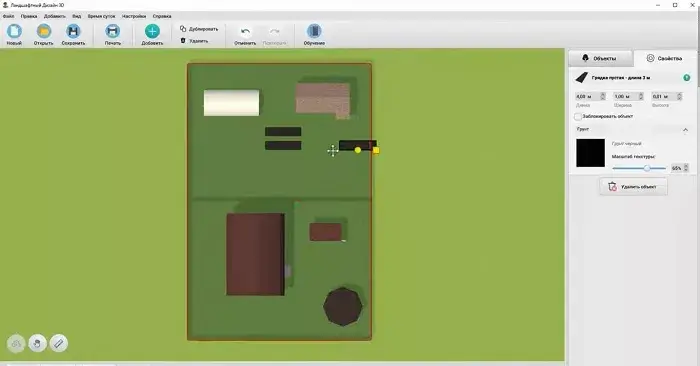700x366 pixels.
Task: Edit the Длина length field
Action: tap(586, 96)
